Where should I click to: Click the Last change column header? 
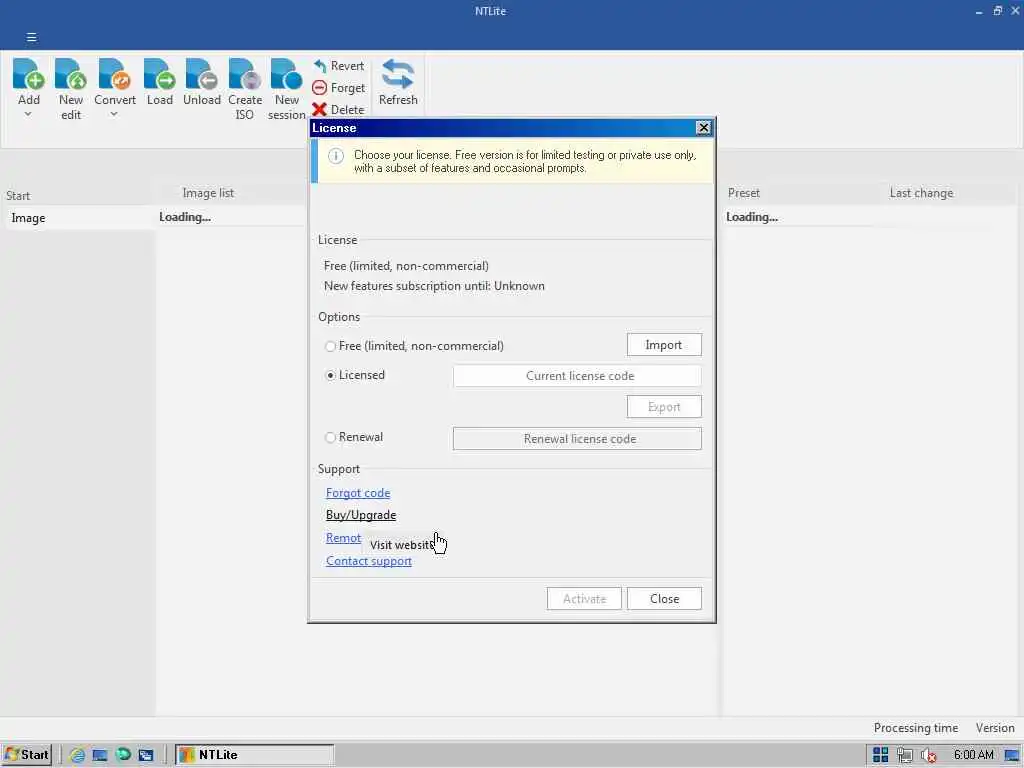[x=921, y=193]
